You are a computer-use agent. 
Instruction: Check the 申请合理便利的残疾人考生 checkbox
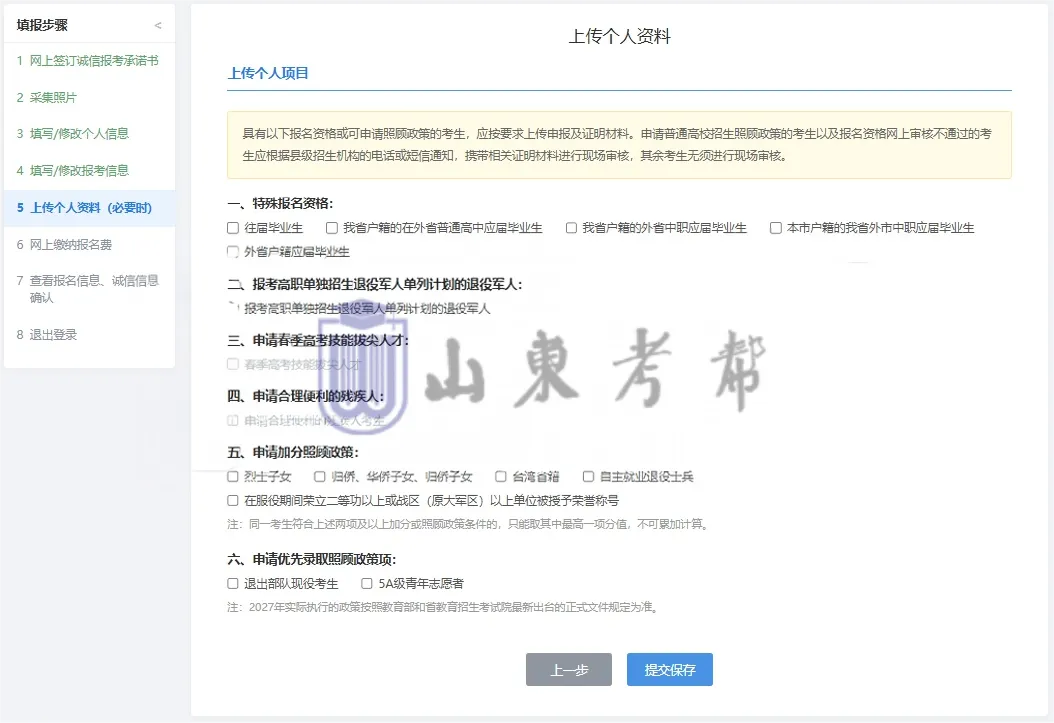pos(233,421)
